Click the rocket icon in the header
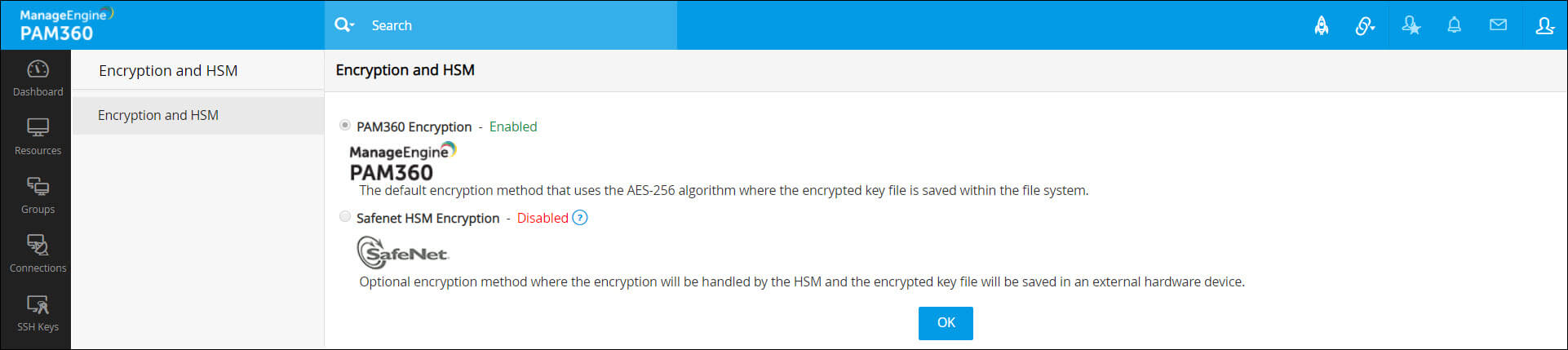This screenshot has width=1568, height=350. tap(1321, 25)
